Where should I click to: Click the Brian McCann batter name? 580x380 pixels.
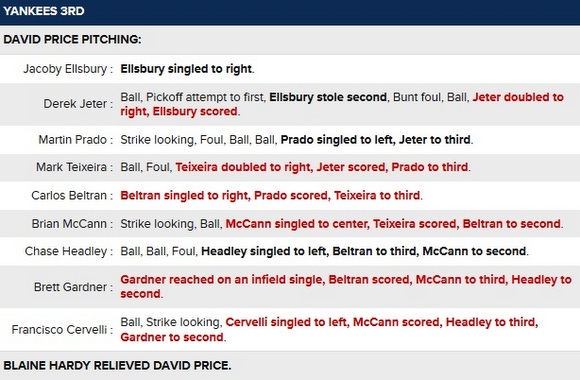[x=69, y=223]
